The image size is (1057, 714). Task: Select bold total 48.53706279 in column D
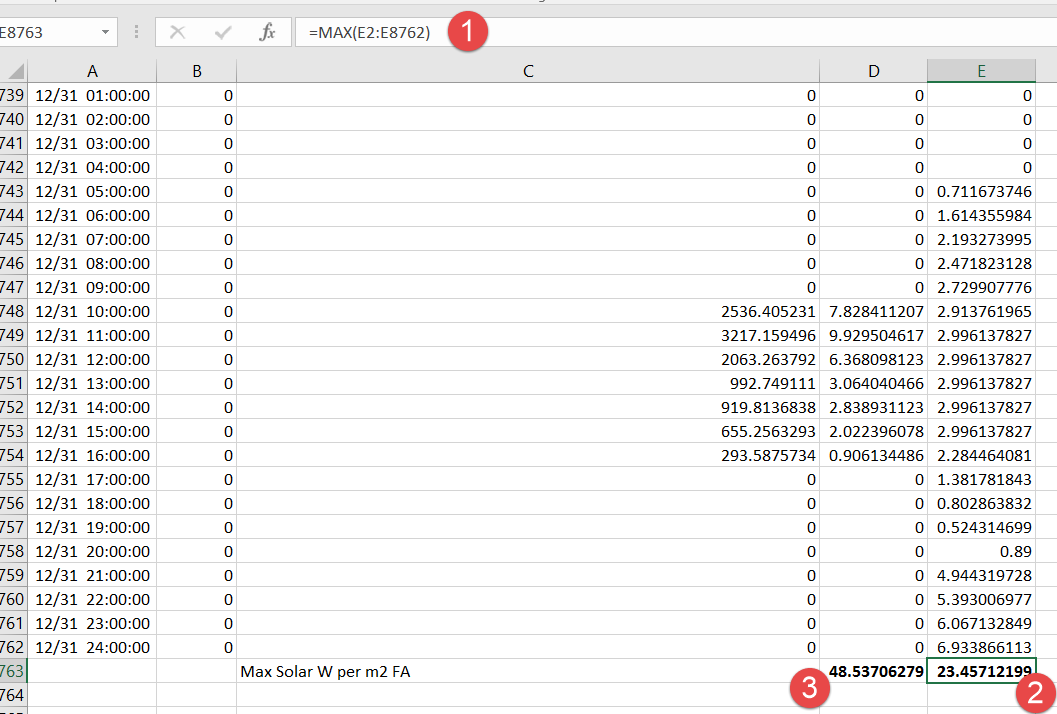coord(876,672)
